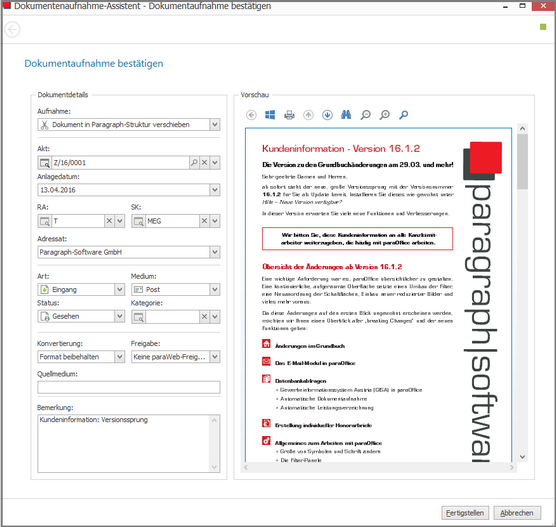The width and height of the screenshot is (556, 527).
Task: Click preview vertical scrollbar thumb
Action: [522, 161]
